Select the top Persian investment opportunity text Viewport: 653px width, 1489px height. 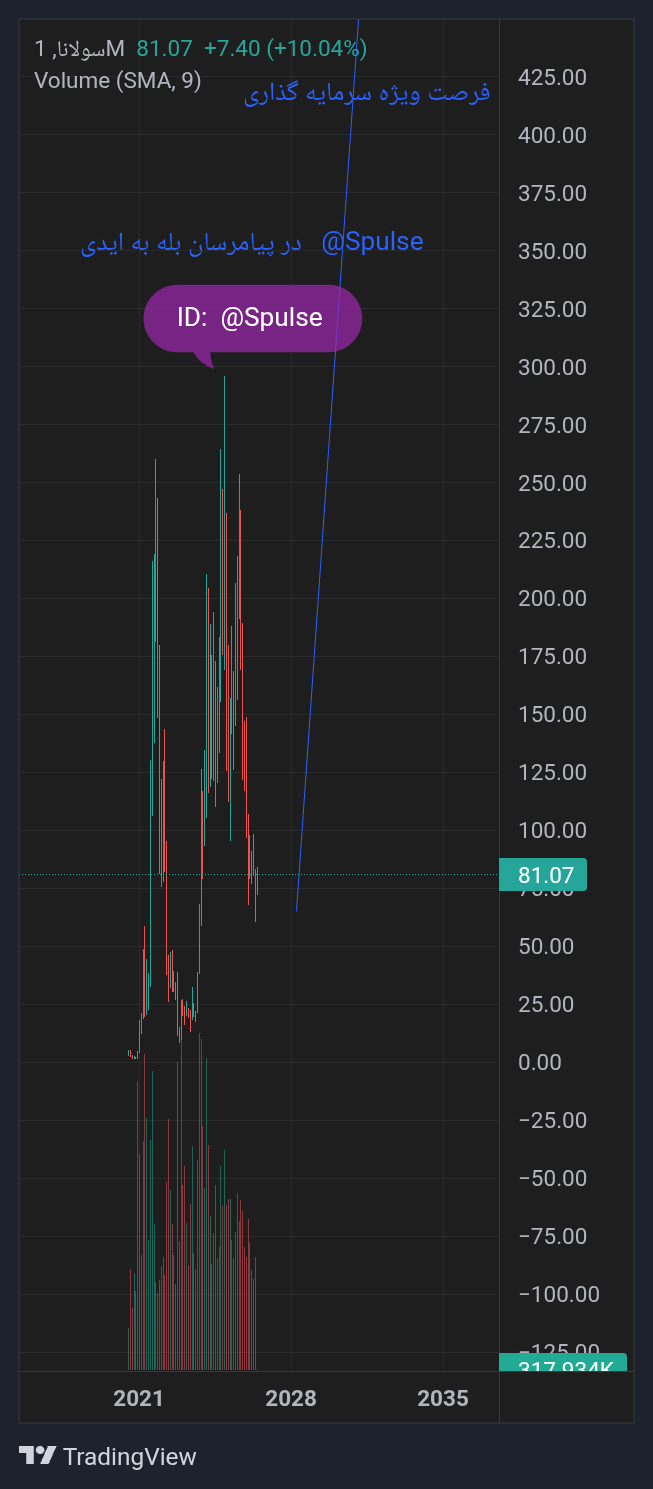tap(367, 94)
